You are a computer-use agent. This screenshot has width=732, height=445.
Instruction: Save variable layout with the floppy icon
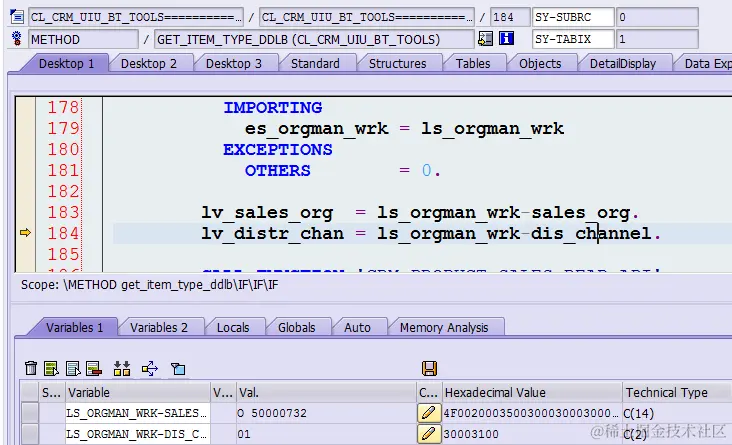pos(429,368)
